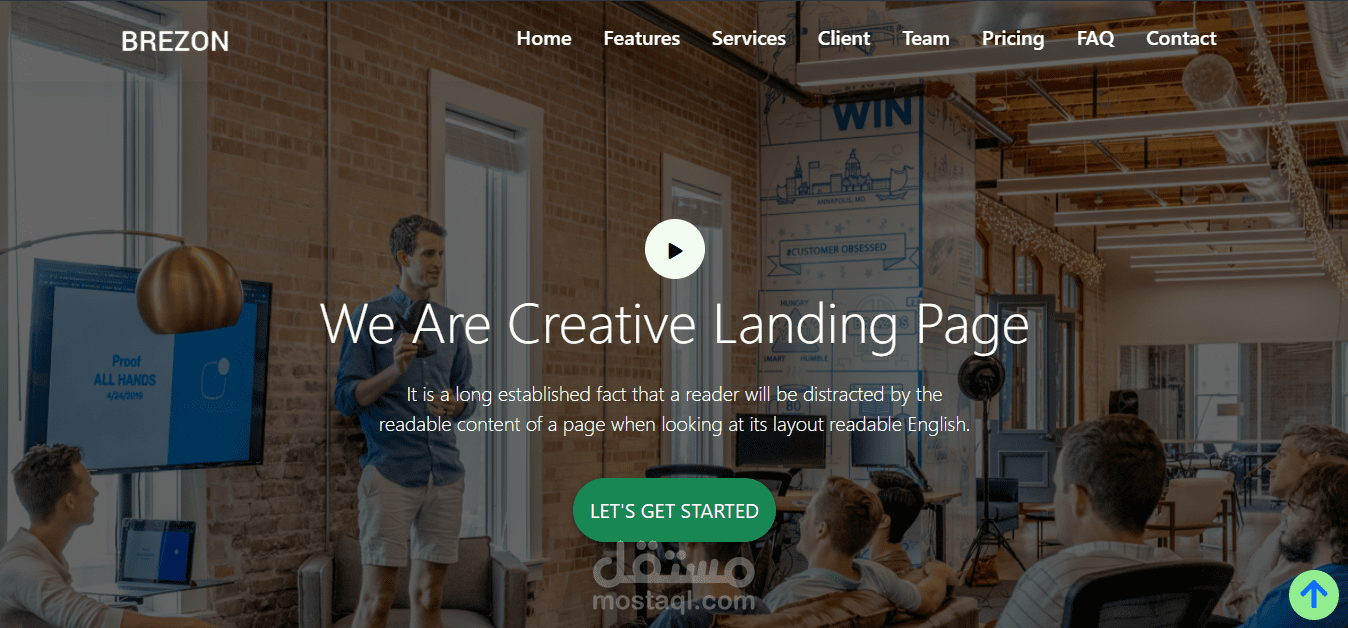Click the mostaql.com watermark text
Image resolution: width=1348 pixels, height=628 pixels.
tap(674, 601)
